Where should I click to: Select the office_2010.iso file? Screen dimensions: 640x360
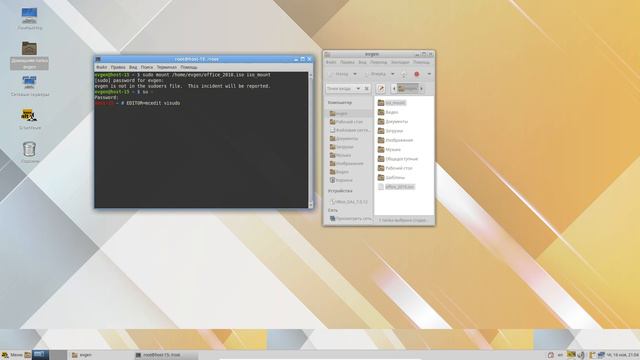click(x=396, y=187)
